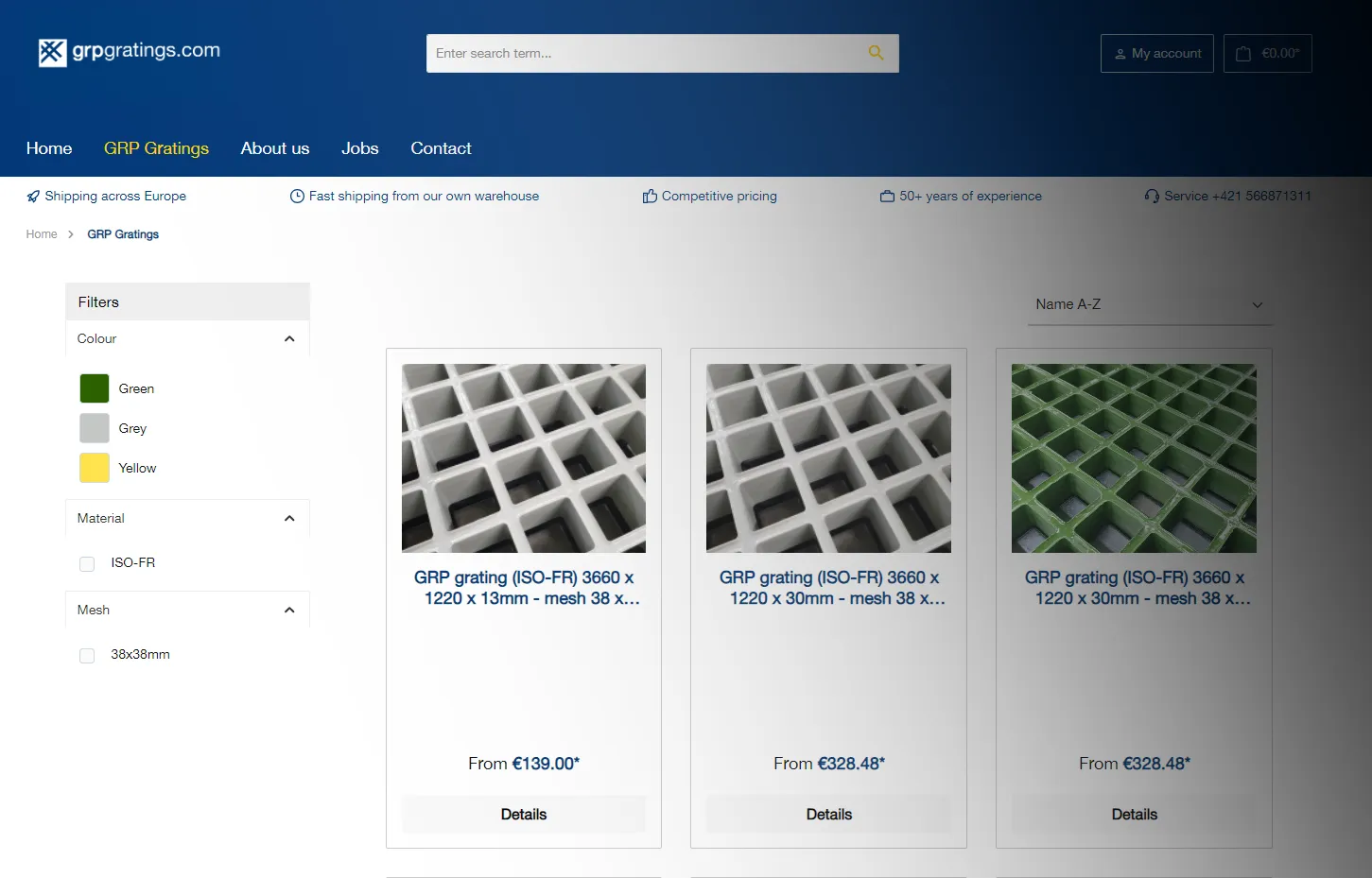This screenshot has width=1372, height=878.
Task: Click Details on the €139.00 grating
Action: point(523,814)
